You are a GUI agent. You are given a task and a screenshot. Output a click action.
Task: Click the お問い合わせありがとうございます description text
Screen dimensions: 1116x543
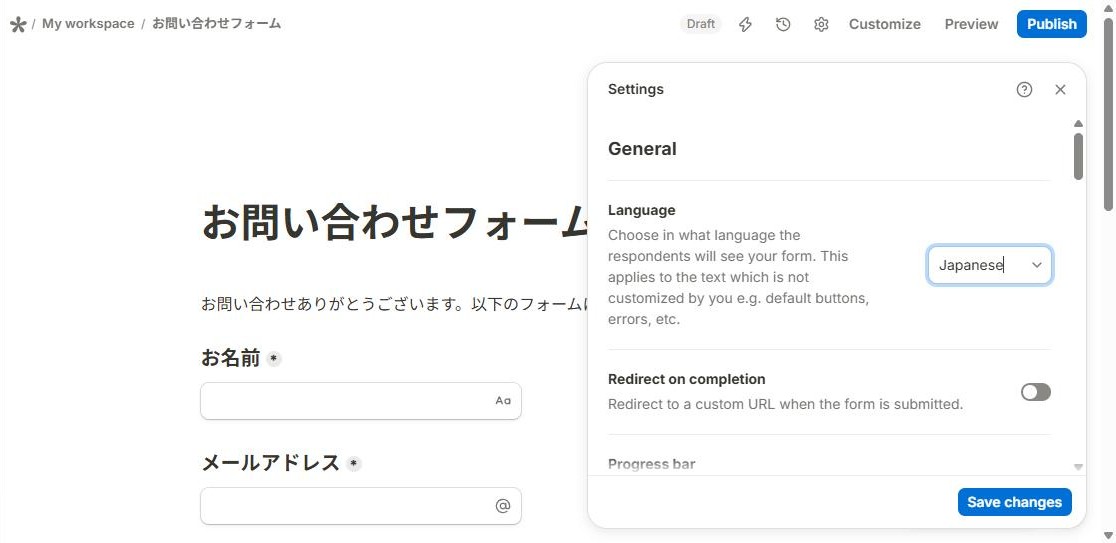tap(395, 305)
